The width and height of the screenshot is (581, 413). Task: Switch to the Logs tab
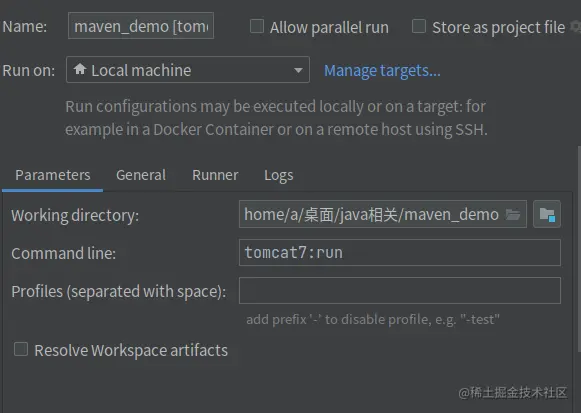point(279,176)
